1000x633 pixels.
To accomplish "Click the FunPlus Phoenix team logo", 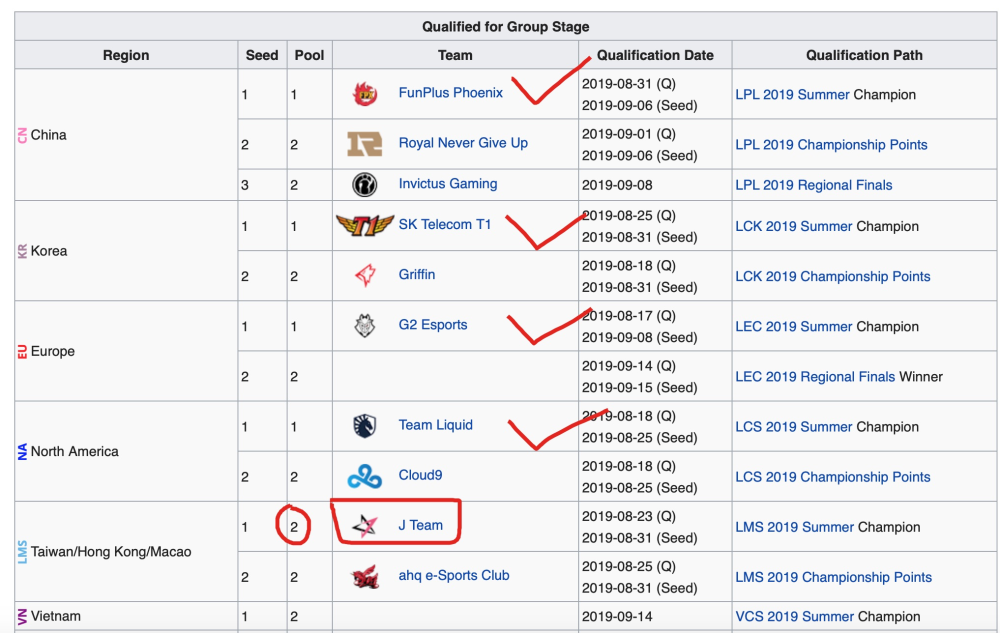I will [x=365, y=94].
